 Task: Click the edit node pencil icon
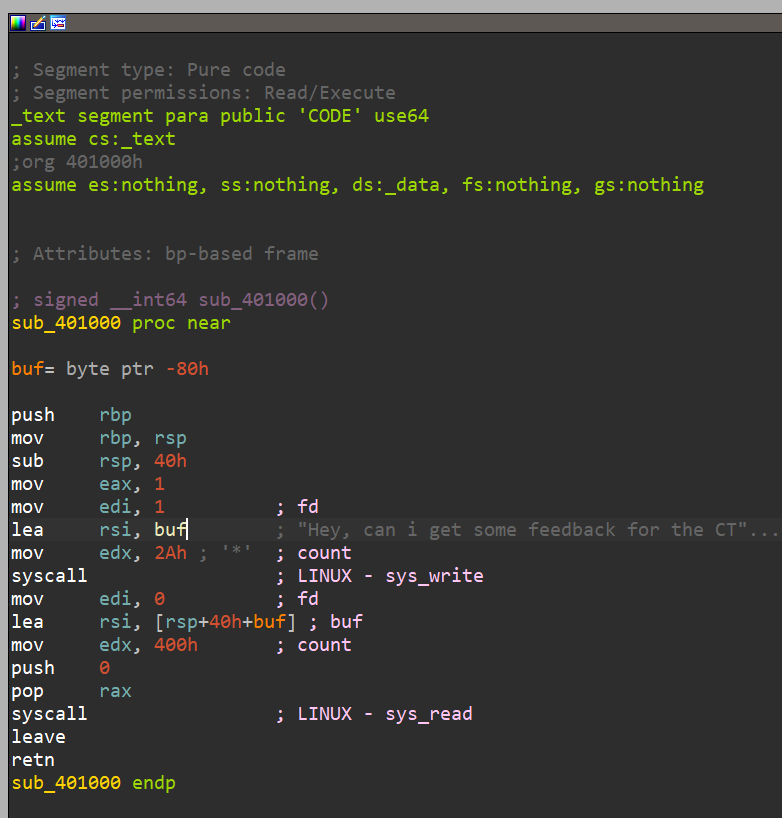click(37, 22)
